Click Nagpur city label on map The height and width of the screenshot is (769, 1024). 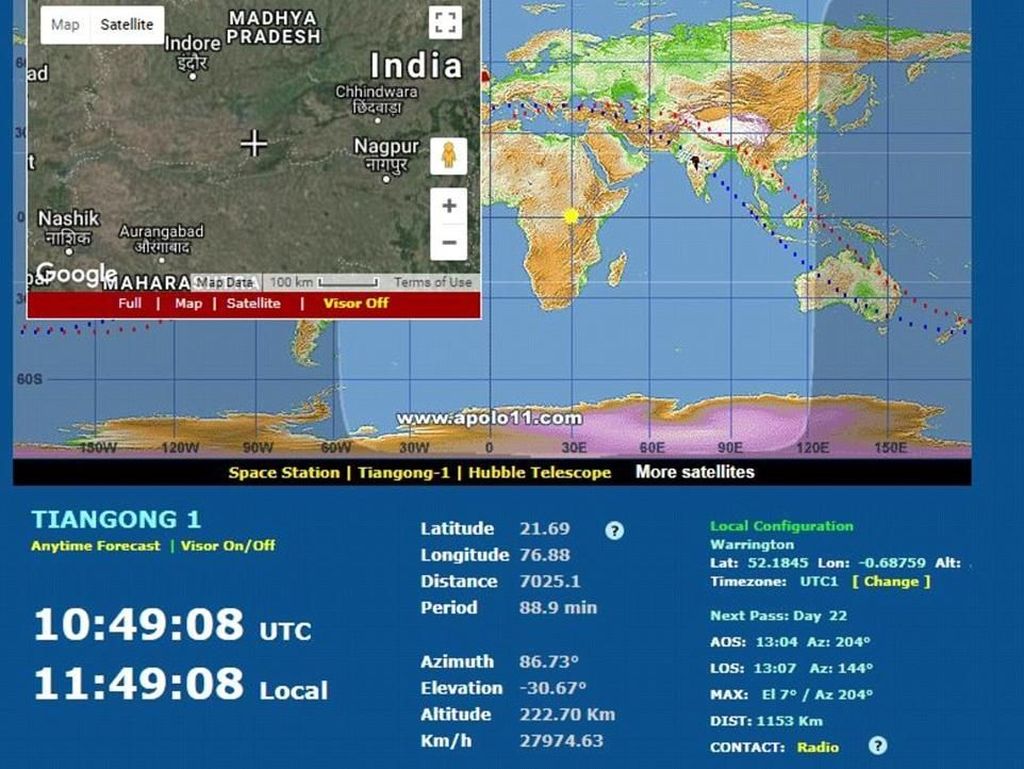point(386,155)
